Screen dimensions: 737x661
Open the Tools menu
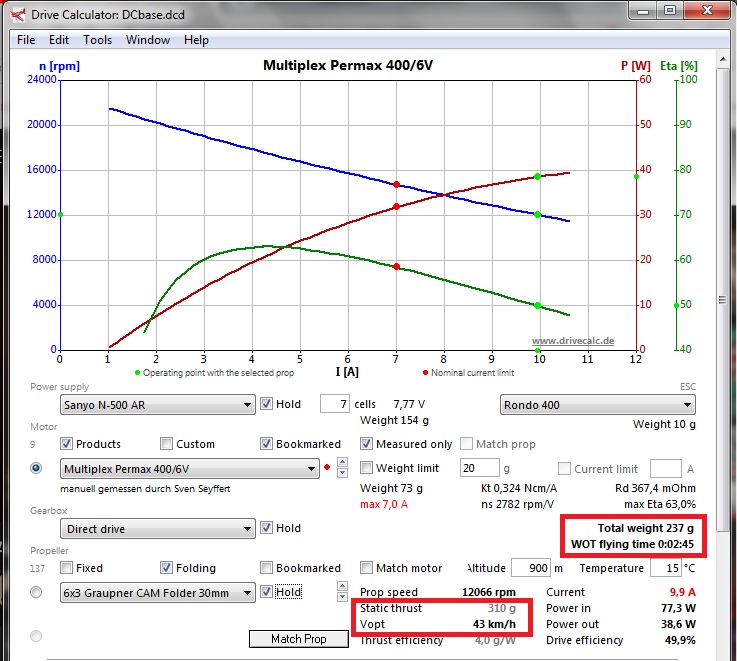pos(97,40)
